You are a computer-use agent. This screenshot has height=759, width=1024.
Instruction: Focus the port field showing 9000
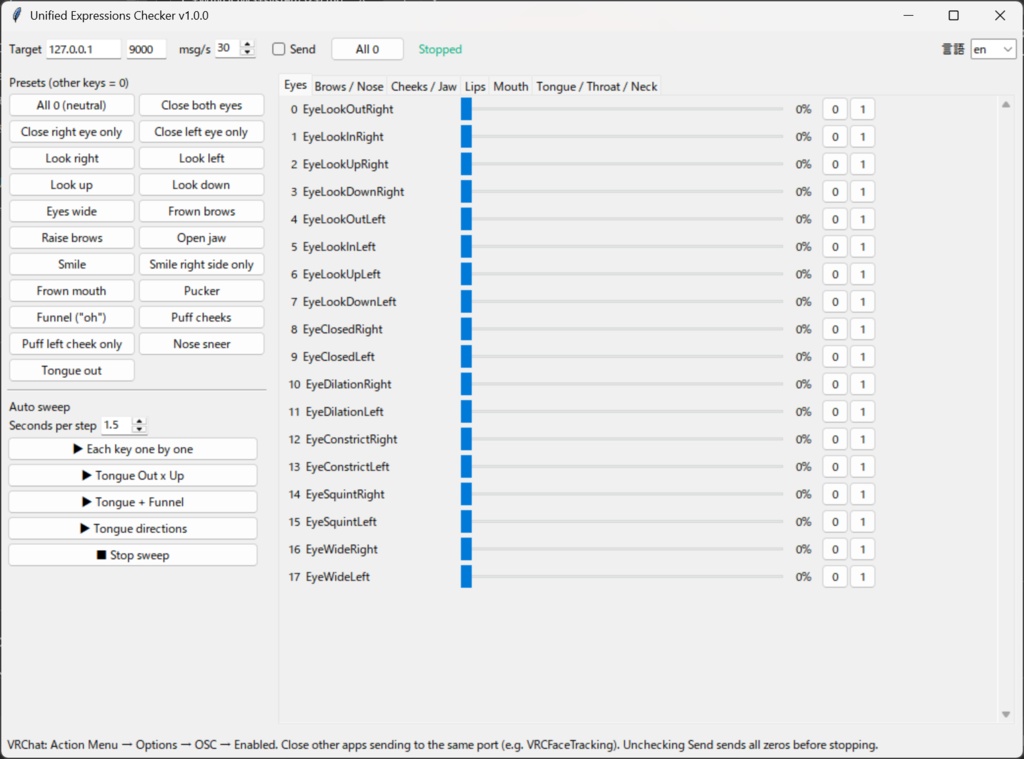coord(146,49)
